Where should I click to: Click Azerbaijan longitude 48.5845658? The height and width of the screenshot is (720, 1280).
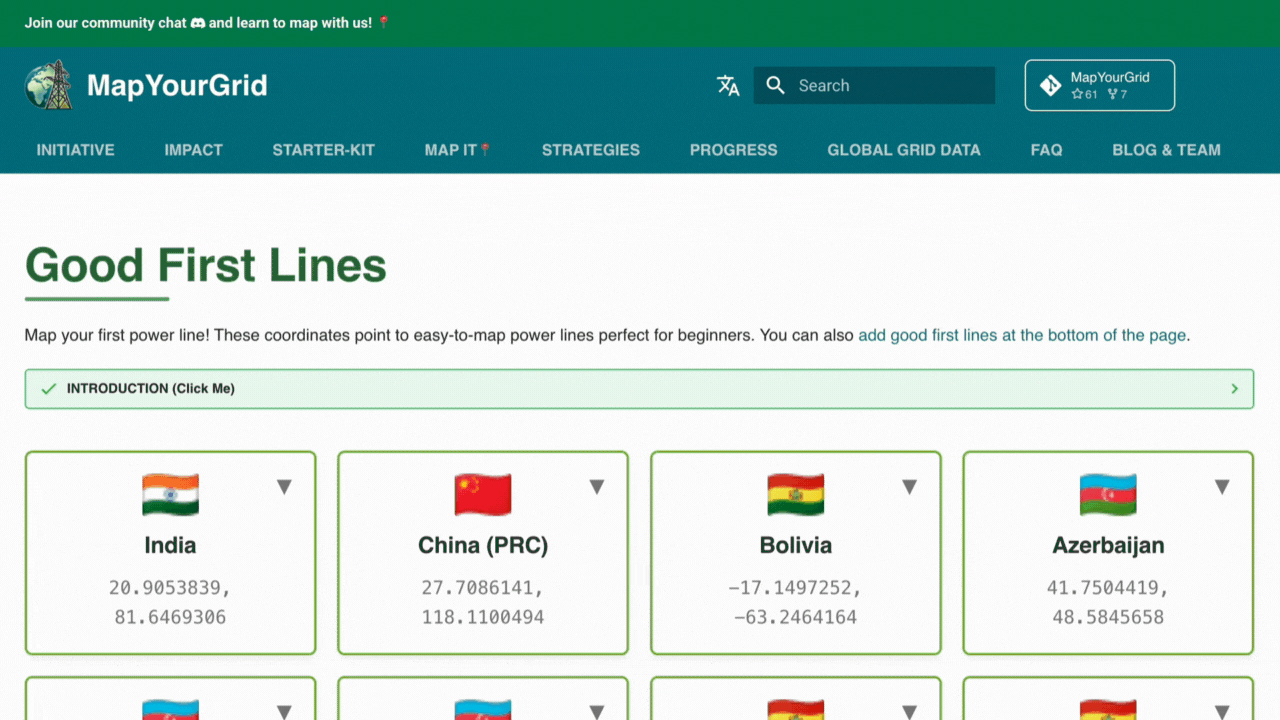tap(1108, 617)
